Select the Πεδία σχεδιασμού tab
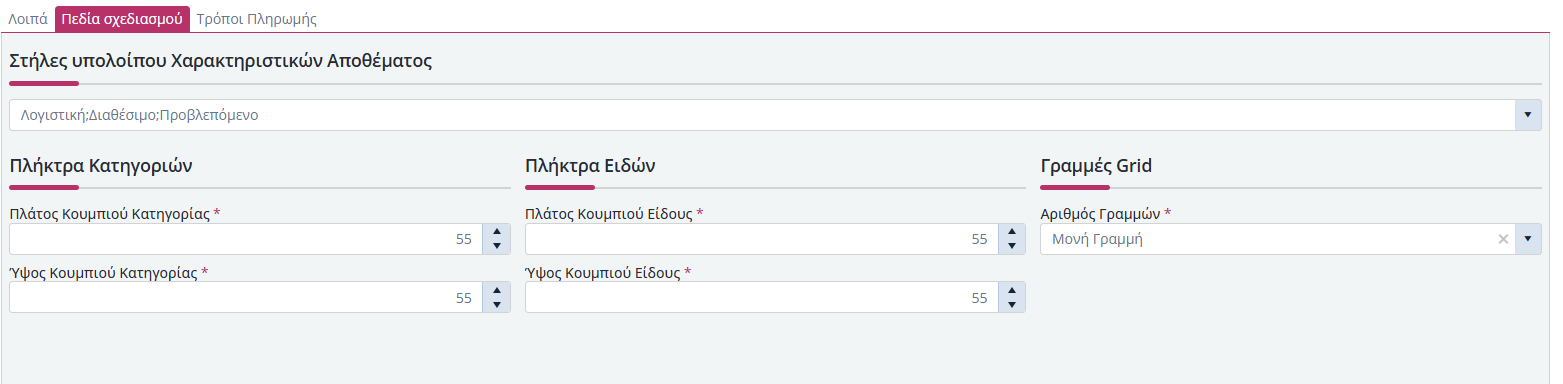The width and height of the screenshot is (1563, 384). click(122, 19)
